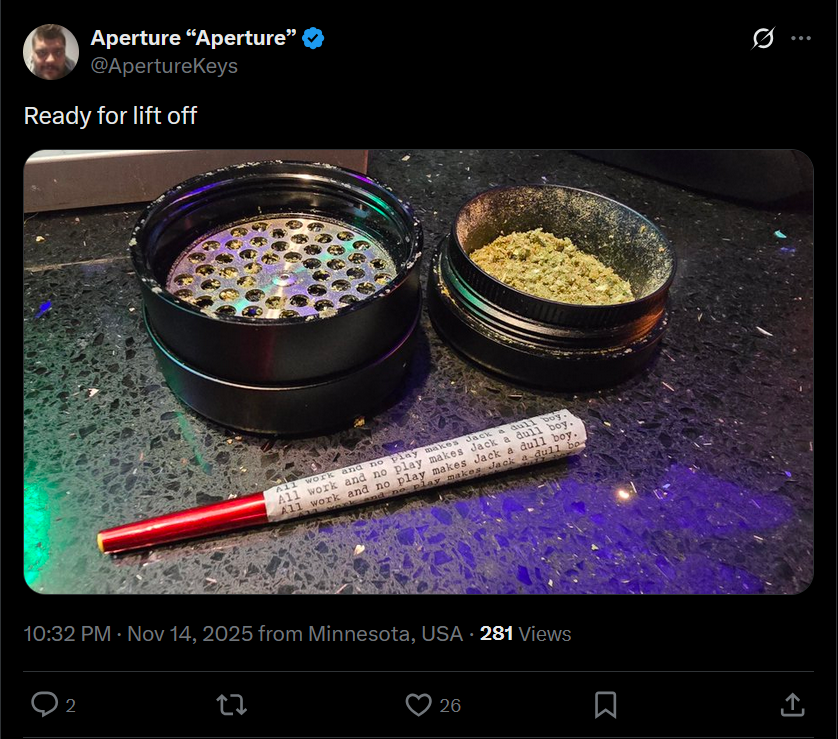Like the post with the heart icon
The image size is (838, 739).
click(418, 705)
